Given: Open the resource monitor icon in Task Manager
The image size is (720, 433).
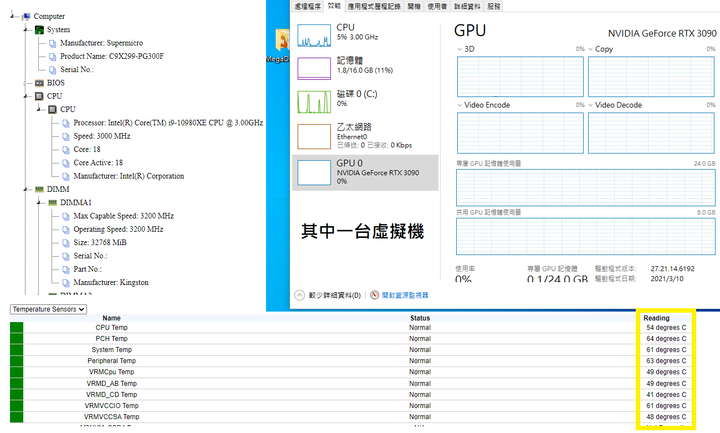Looking at the screenshot, I should pyautogui.click(x=375, y=295).
